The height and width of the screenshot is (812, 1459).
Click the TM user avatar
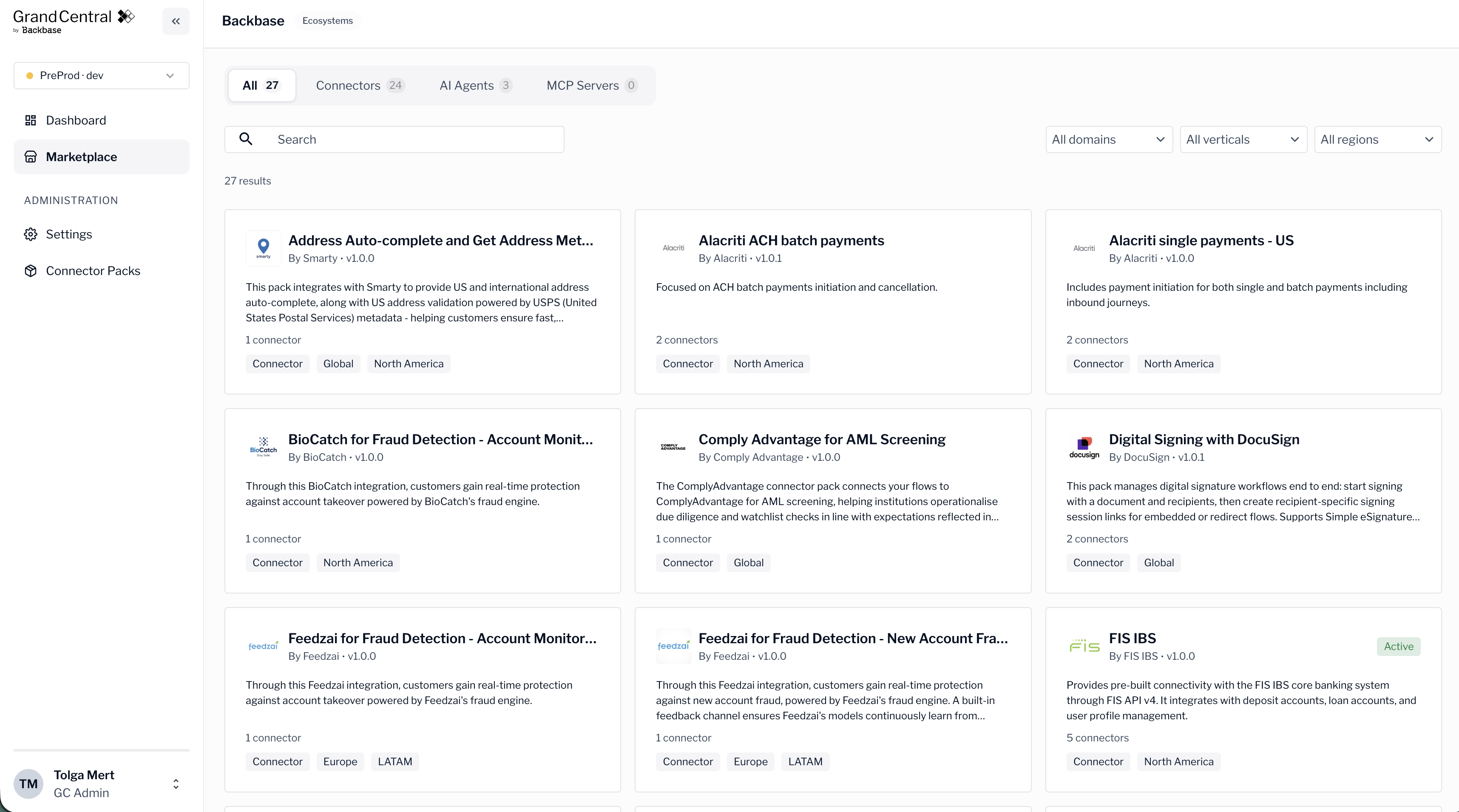click(28, 784)
